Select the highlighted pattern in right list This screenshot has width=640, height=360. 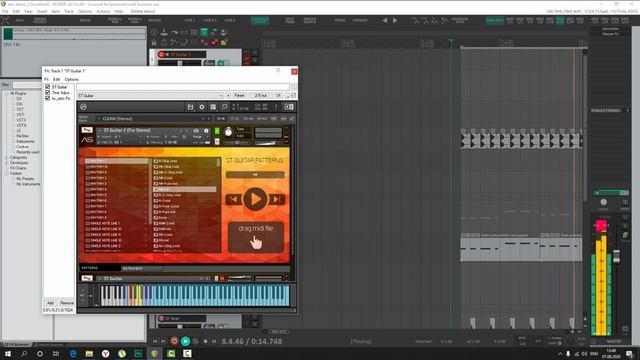(x=184, y=189)
